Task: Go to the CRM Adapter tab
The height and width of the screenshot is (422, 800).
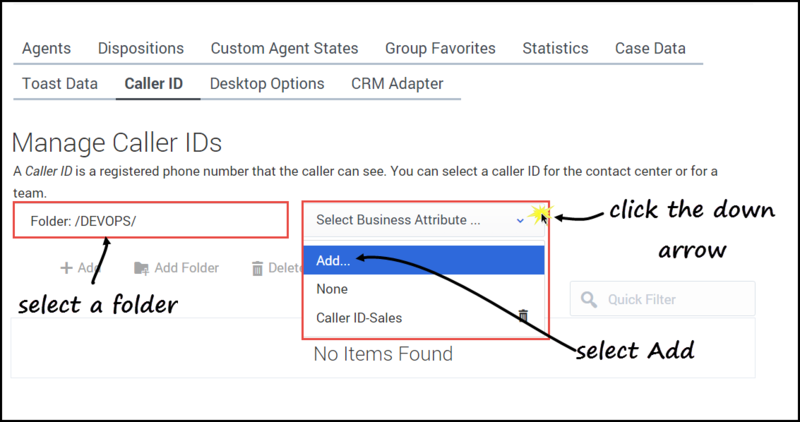Action: coord(397,83)
